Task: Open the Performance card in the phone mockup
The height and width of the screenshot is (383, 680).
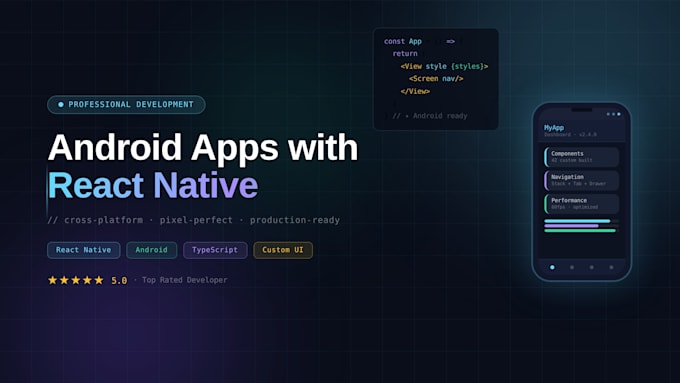Action: coord(582,204)
